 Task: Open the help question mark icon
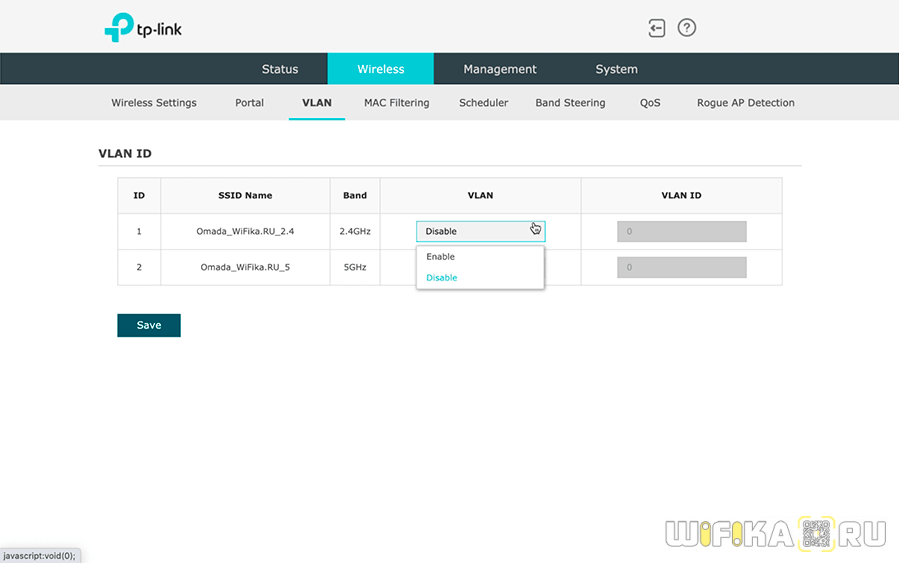(687, 28)
